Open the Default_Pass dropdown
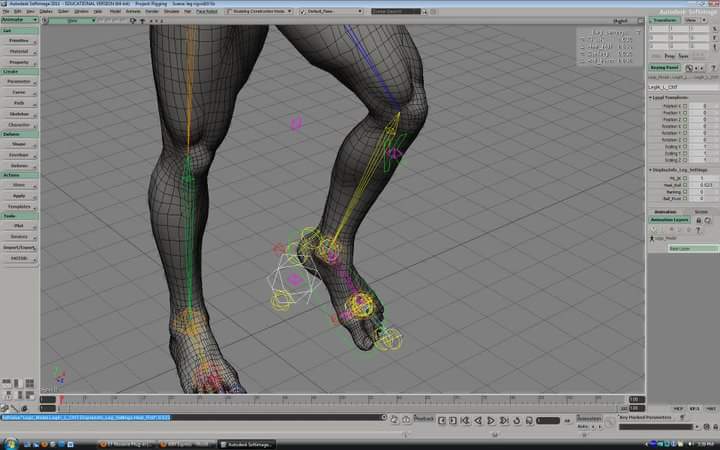Screen dimensions: 720x450 tap(331, 11)
